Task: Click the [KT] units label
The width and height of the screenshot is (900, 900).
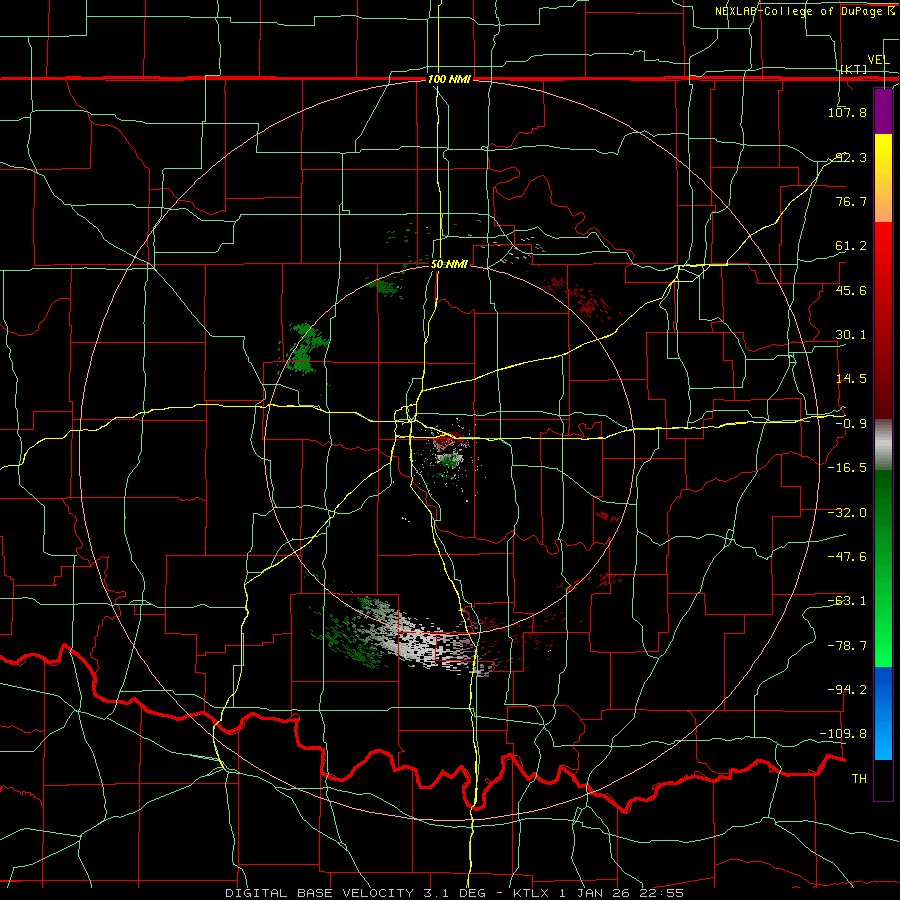Action: click(854, 69)
